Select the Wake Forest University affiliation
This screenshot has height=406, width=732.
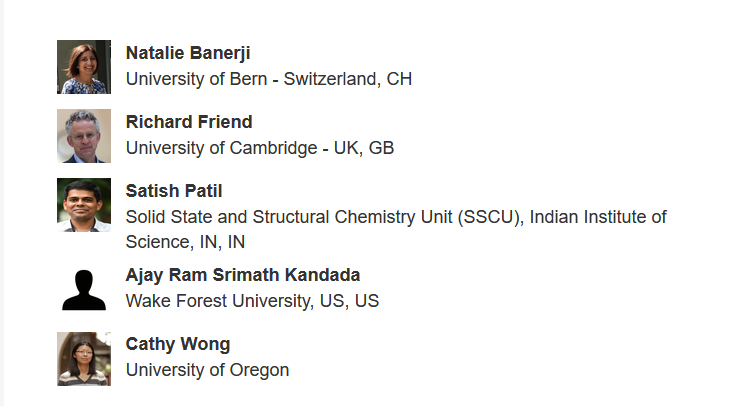pos(219,301)
